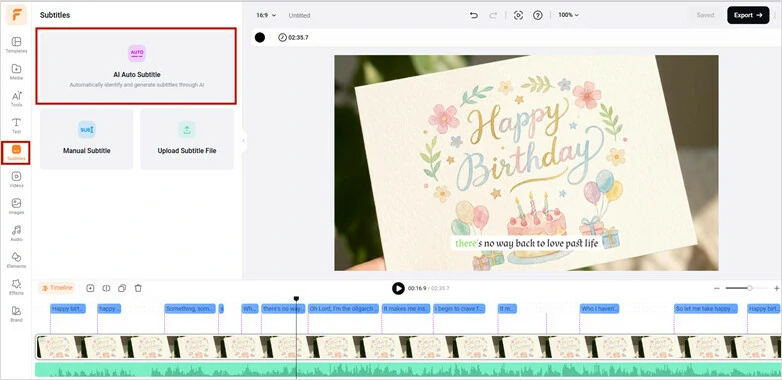
Task: Click the Export button
Action: [x=748, y=15]
